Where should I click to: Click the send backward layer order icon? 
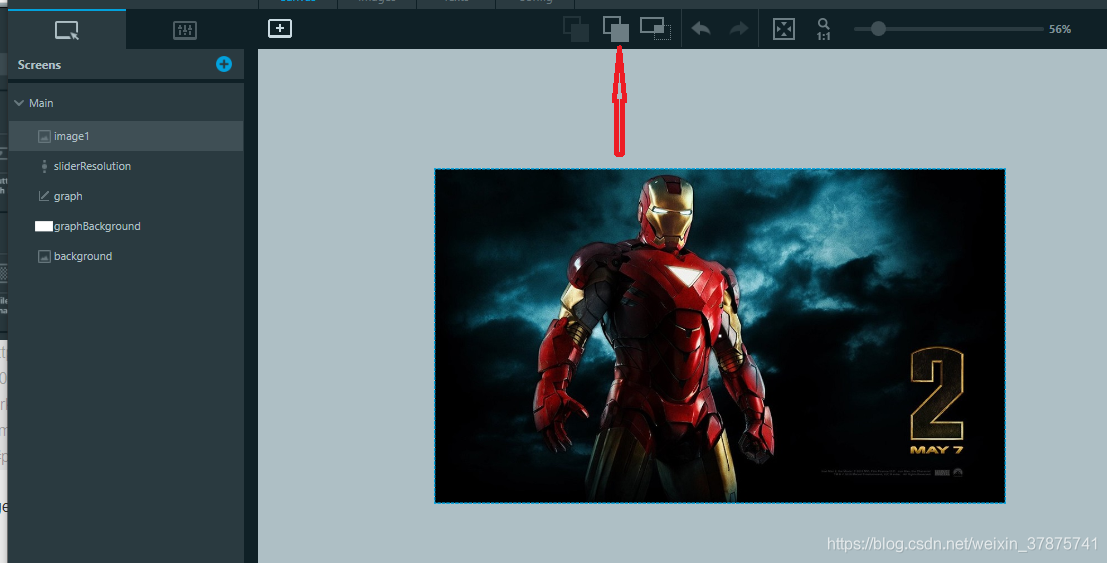(x=616, y=29)
